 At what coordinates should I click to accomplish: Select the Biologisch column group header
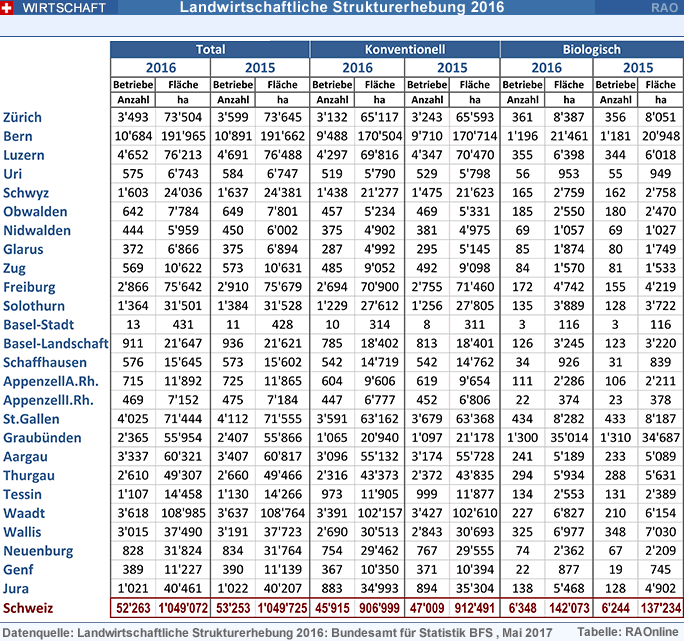point(591,48)
